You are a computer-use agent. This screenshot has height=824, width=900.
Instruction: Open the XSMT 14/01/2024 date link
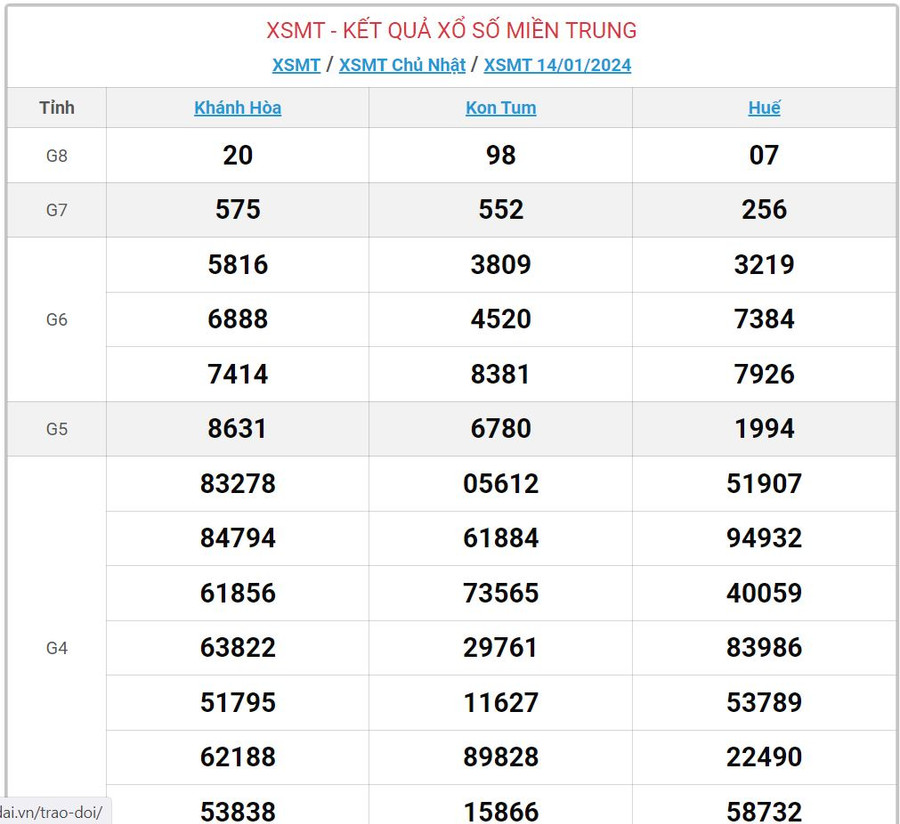click(557, 65)
